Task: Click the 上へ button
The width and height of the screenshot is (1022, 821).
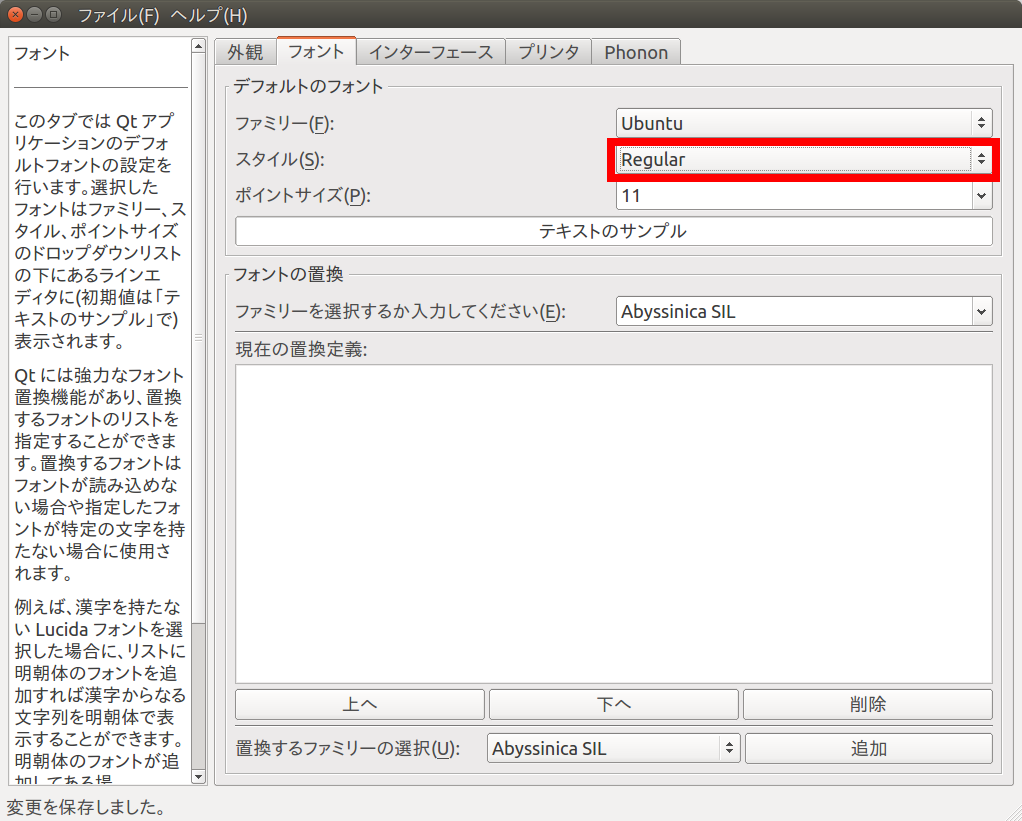Action: pyautogui.click(x=359, y=704)
